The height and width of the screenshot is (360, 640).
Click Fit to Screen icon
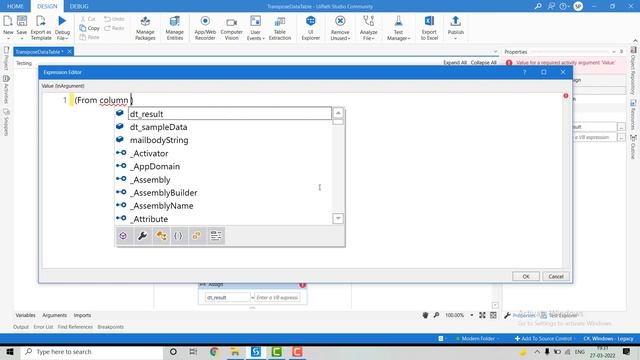482,315
